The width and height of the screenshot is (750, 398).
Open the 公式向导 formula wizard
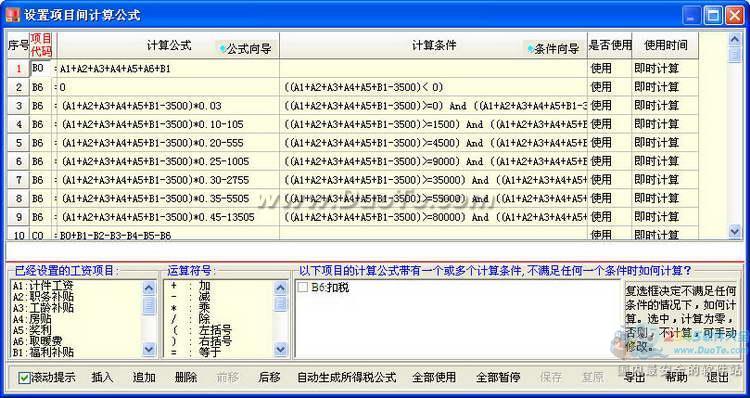tap(246, 48)
